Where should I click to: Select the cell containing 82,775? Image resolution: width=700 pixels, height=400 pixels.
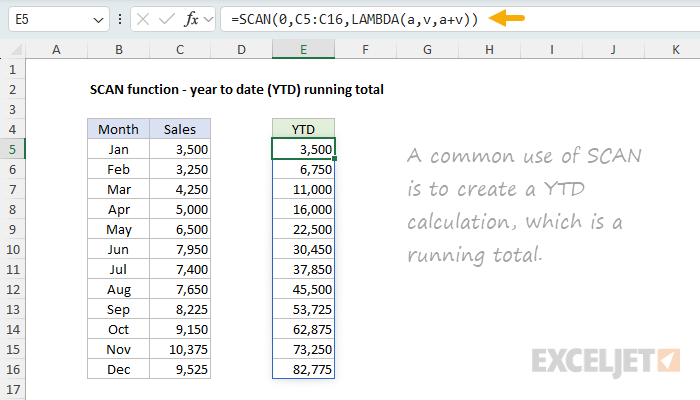point(303,369)
